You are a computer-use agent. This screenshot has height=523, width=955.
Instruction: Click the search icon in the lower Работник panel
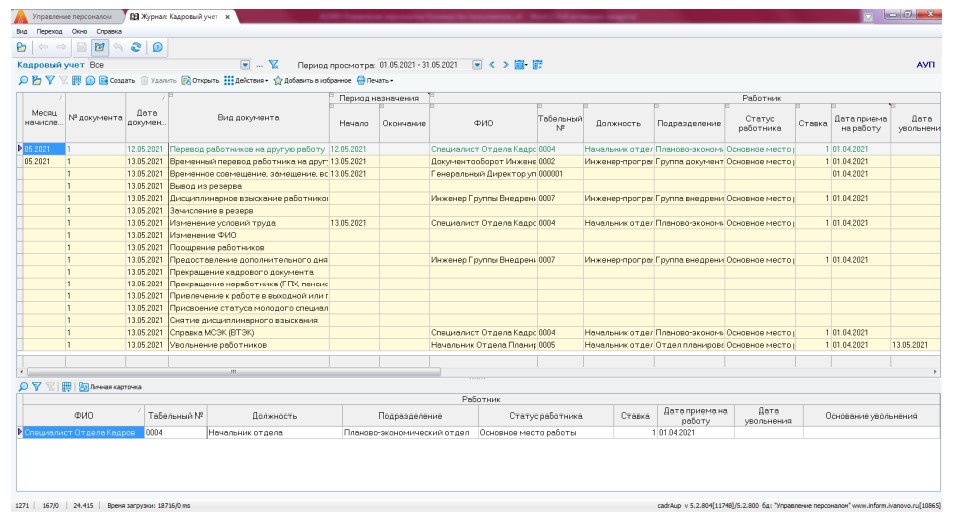click(x=24, y=385)
